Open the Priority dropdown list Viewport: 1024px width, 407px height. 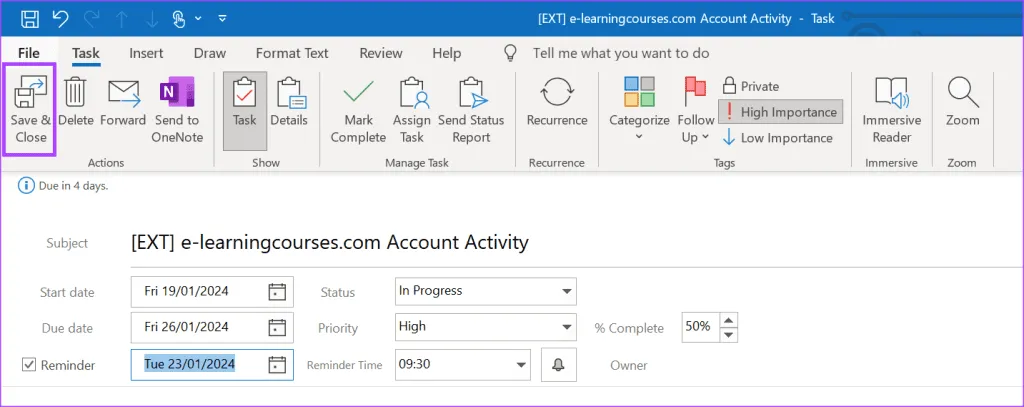click(x=566, y=327)
